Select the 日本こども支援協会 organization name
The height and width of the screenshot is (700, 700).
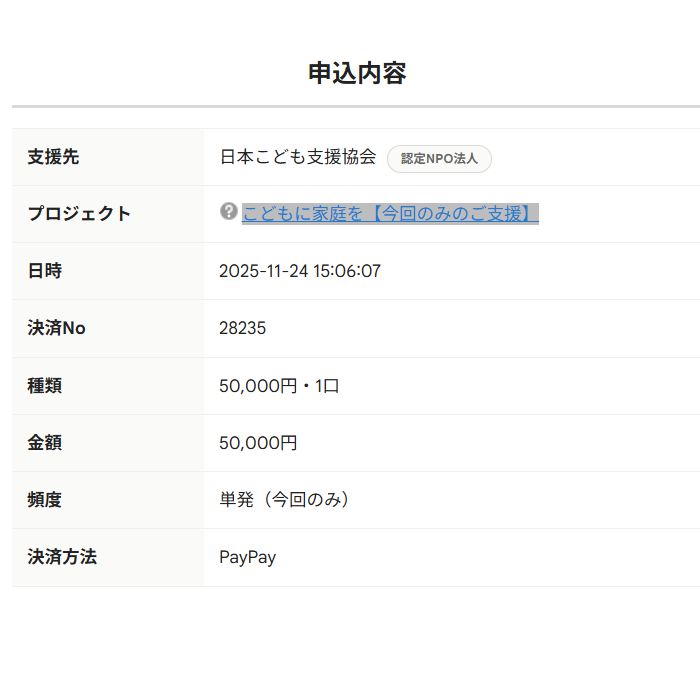[x=298, y=157]
